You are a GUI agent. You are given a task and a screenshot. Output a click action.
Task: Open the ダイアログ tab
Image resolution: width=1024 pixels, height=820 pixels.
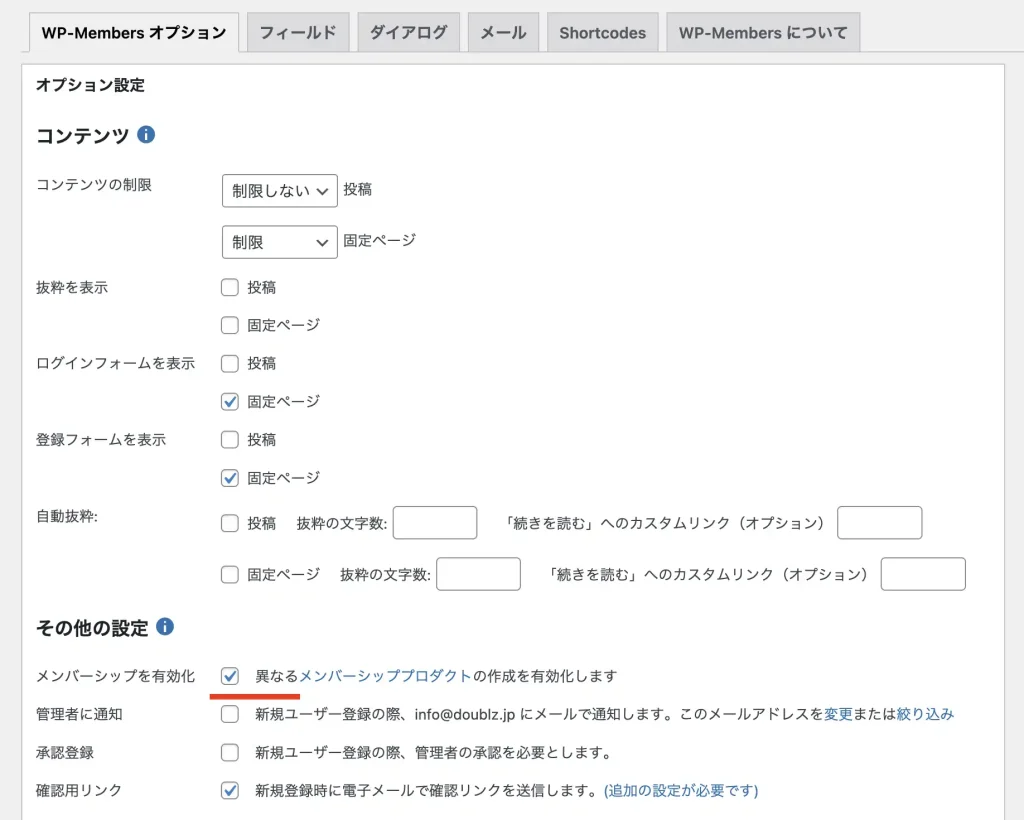[408, 33]
